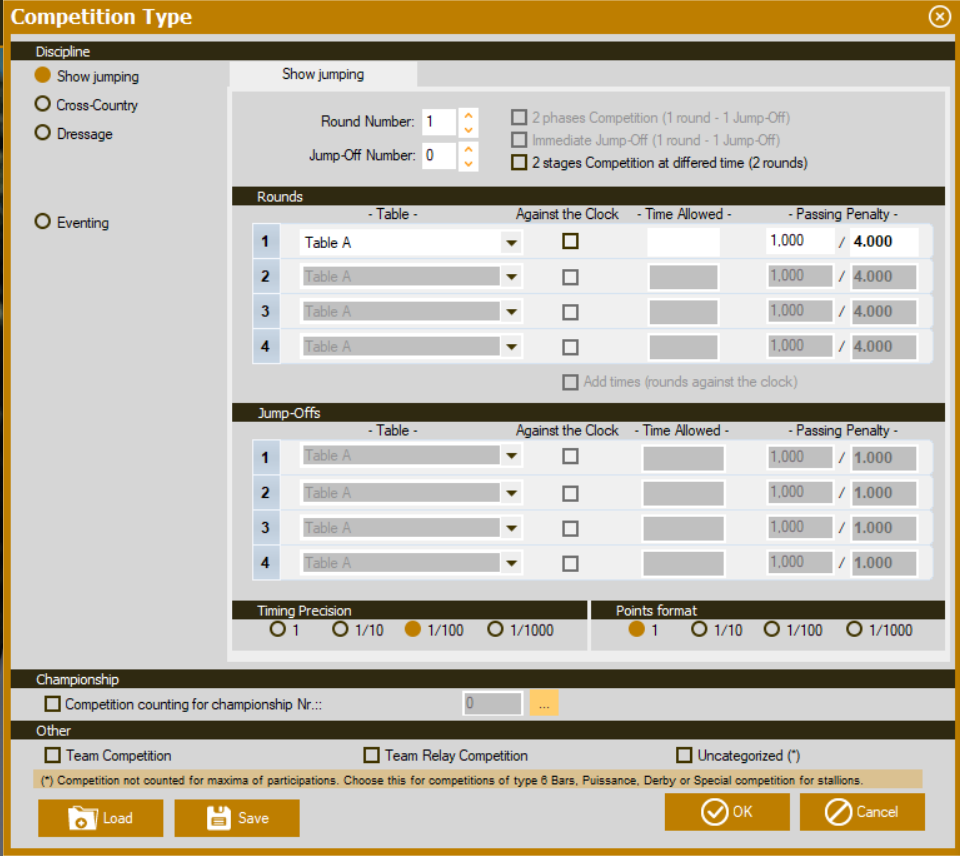This screenshot has height=856, width=960.
Task: Click round 1 Time Allowed field
Action: tap(683, 242)
